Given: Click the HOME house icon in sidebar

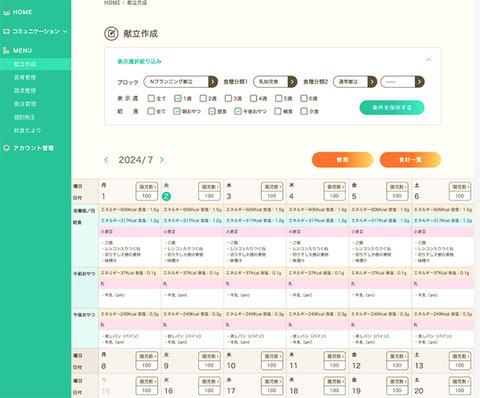Looking at the screenshot, I should click(6, 12).
